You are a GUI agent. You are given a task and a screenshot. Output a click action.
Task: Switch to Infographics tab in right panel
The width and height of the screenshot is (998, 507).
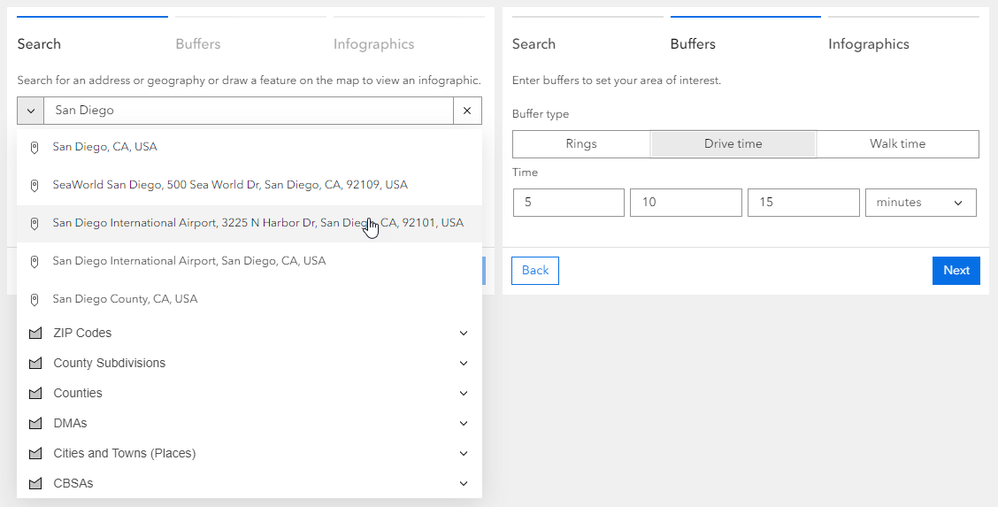[x=868, y=44]
